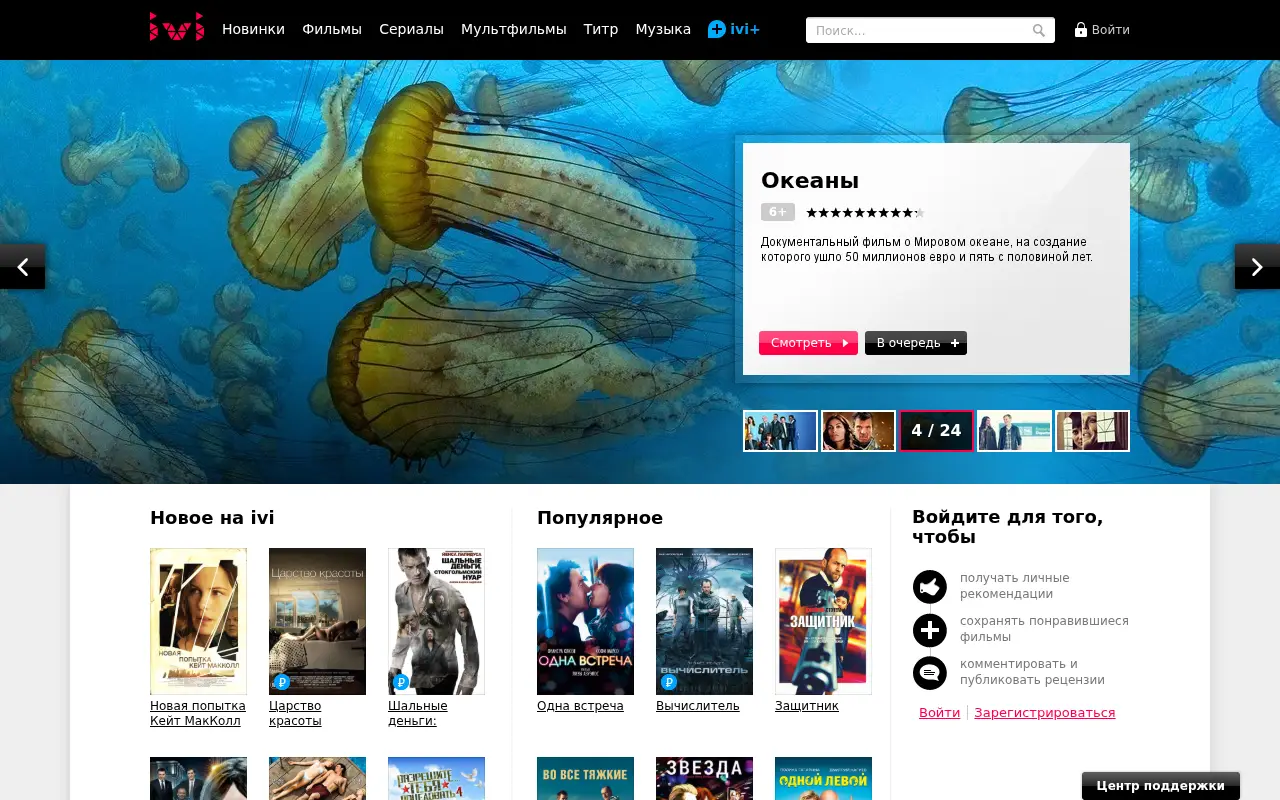Click the ruble badge on Царство красоты poster

click(282, 682)
